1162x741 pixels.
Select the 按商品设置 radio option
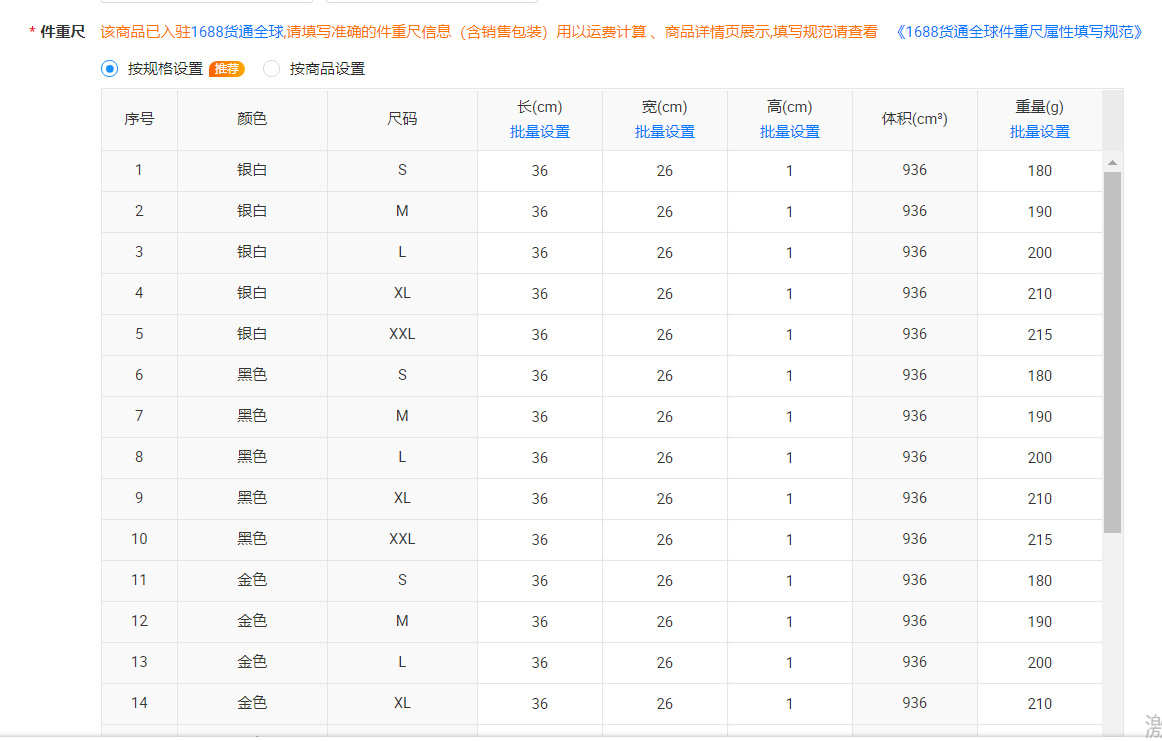click(271, 69)
